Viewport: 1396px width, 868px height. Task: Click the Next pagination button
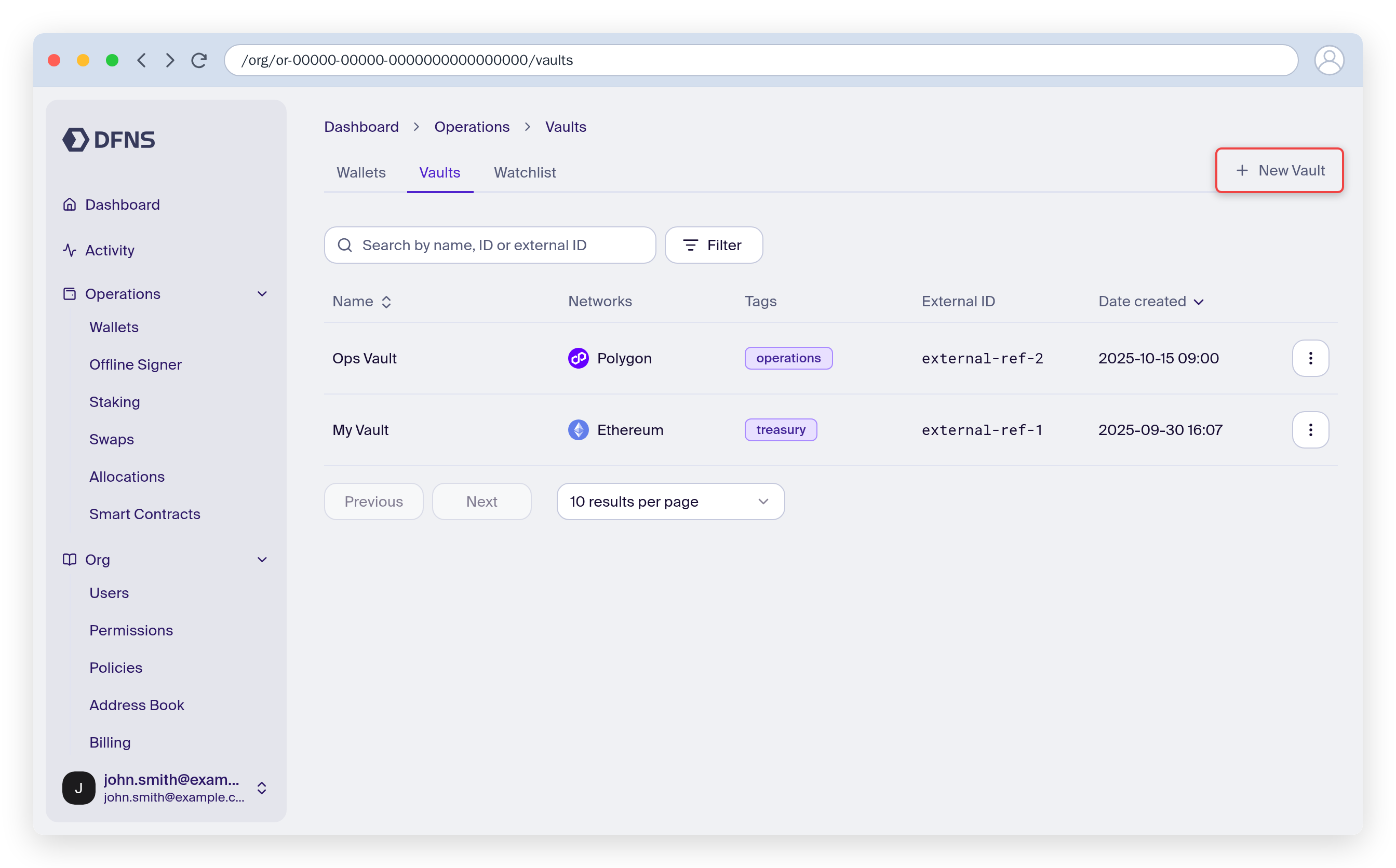(481, 501)
